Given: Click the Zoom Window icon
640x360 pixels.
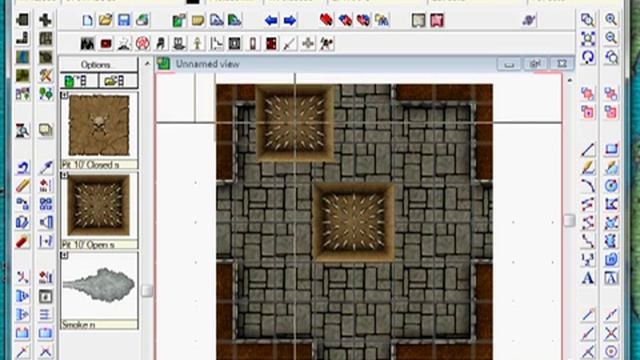Looking at the screenshot, I should [588, 19].
